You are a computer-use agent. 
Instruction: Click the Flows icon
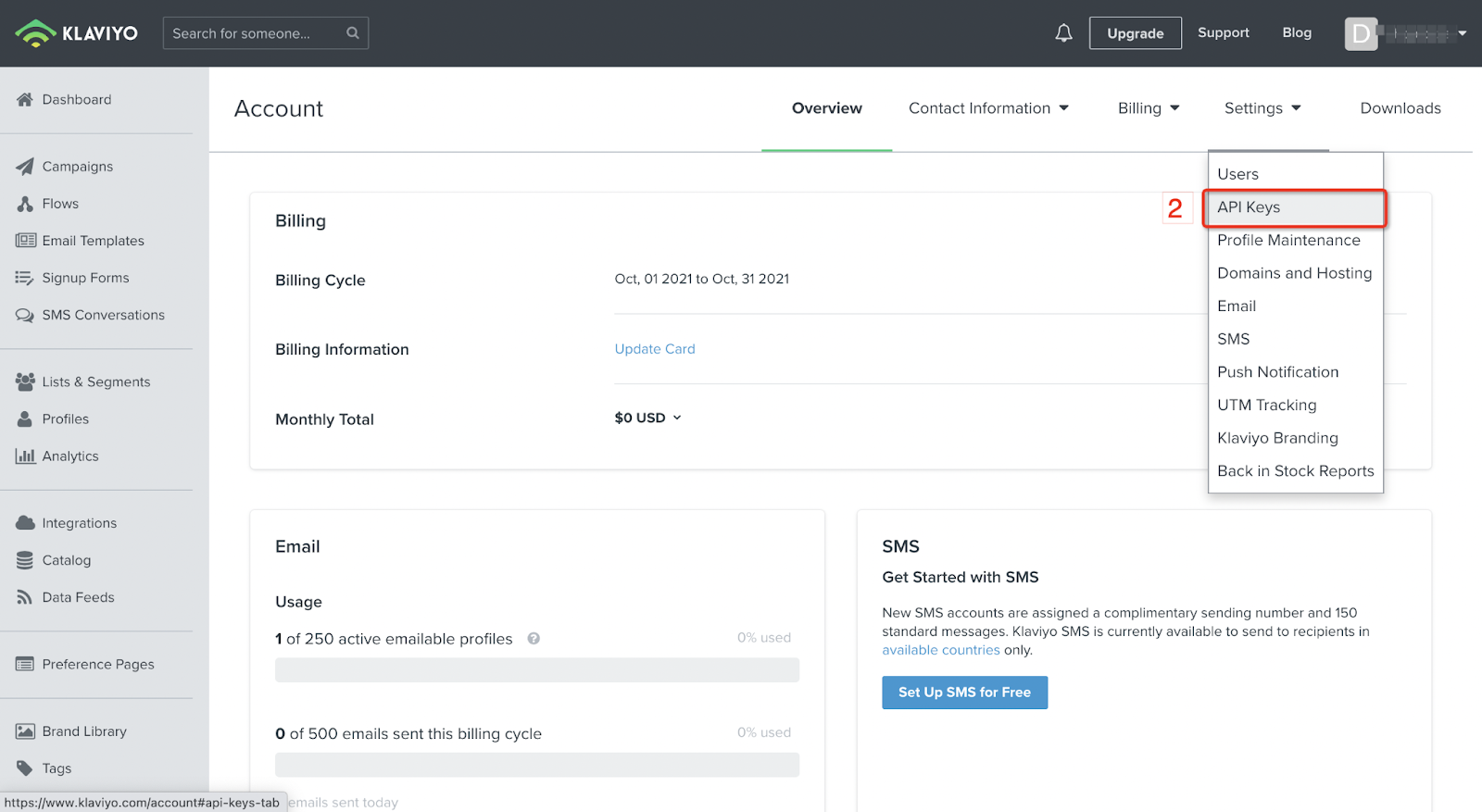(x=25, y=204)
